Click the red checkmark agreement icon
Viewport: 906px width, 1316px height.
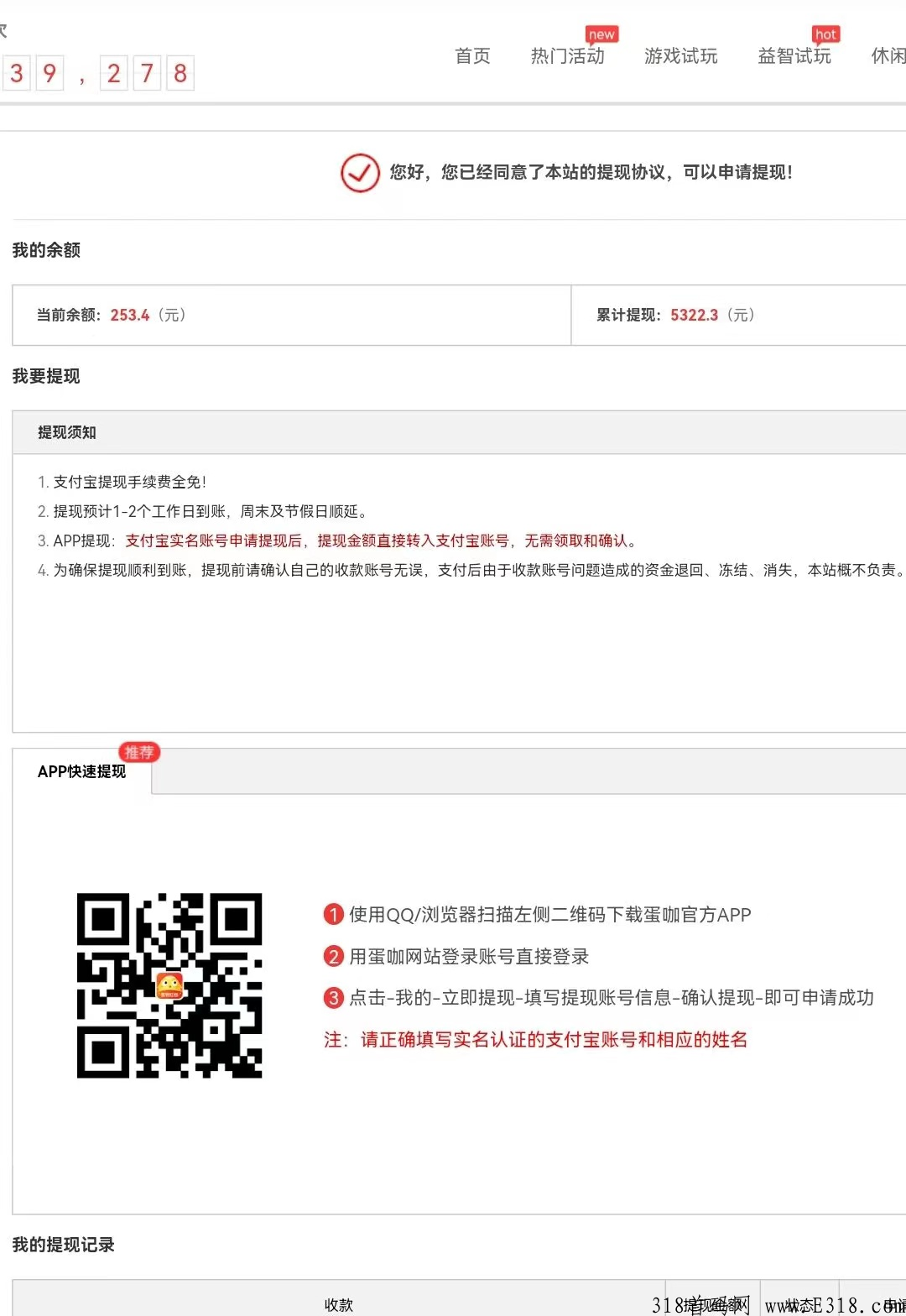tap(360, 173)
